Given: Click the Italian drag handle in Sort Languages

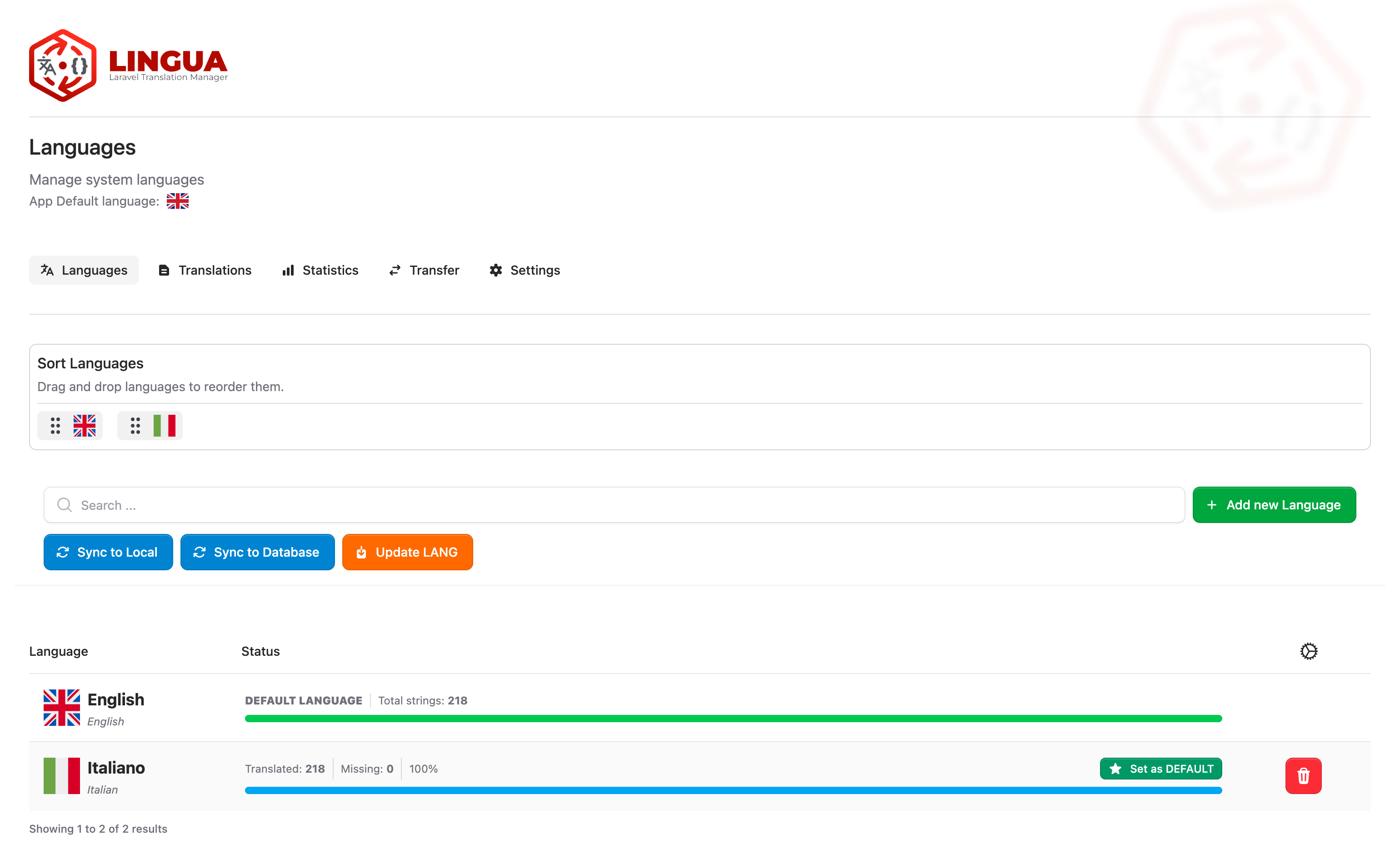Looking at the screenshot, I should click(x=135, y=426).
